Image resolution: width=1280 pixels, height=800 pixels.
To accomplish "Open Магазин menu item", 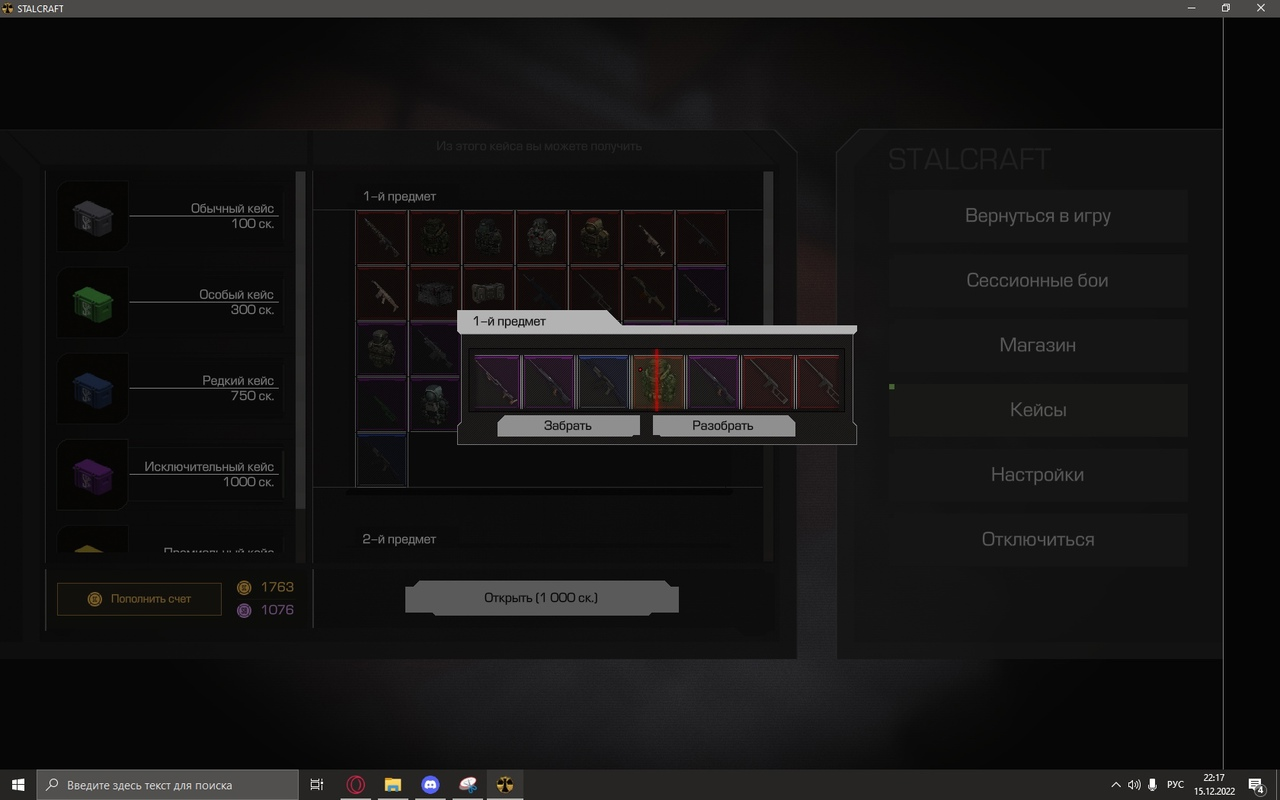I will click(1038, 345).
